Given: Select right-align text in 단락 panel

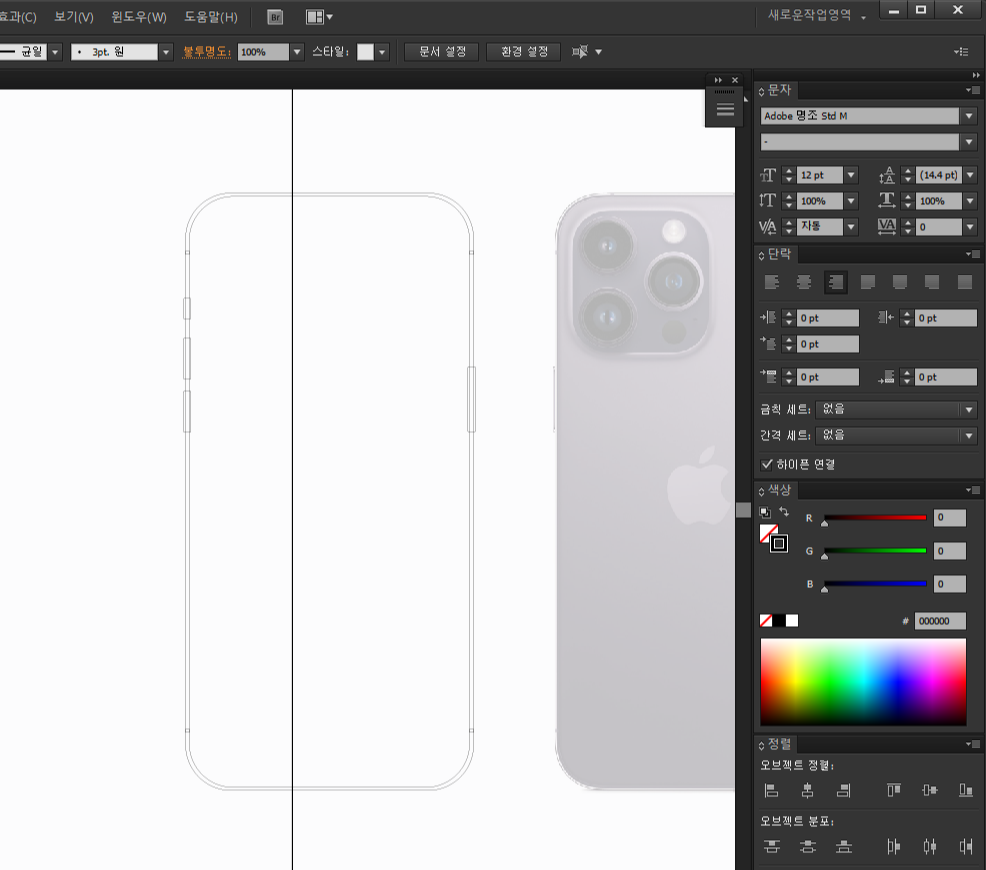Looking at the screenshot, I should pos(836,282).
